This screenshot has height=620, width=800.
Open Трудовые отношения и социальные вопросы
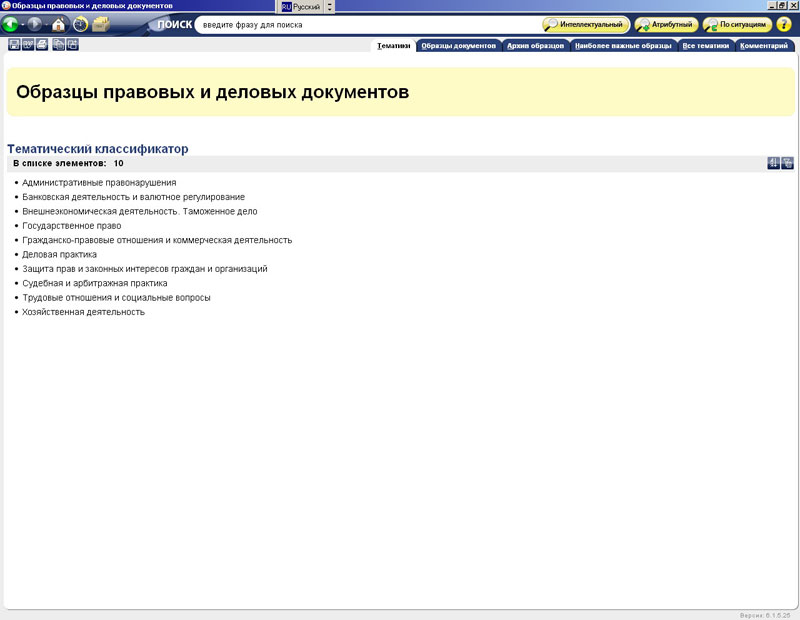(116, 298)
